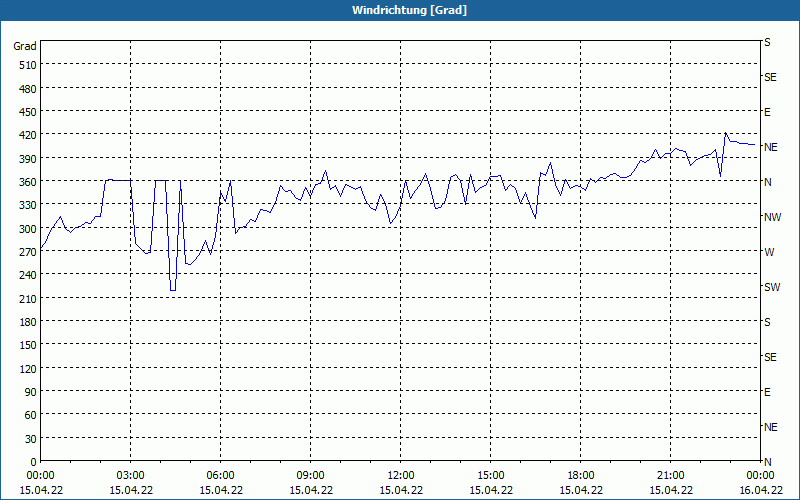Select the y-axis value 180
The height and width of the screenshot is (500, 800).
pyautogui.click(x=28, y=322)
